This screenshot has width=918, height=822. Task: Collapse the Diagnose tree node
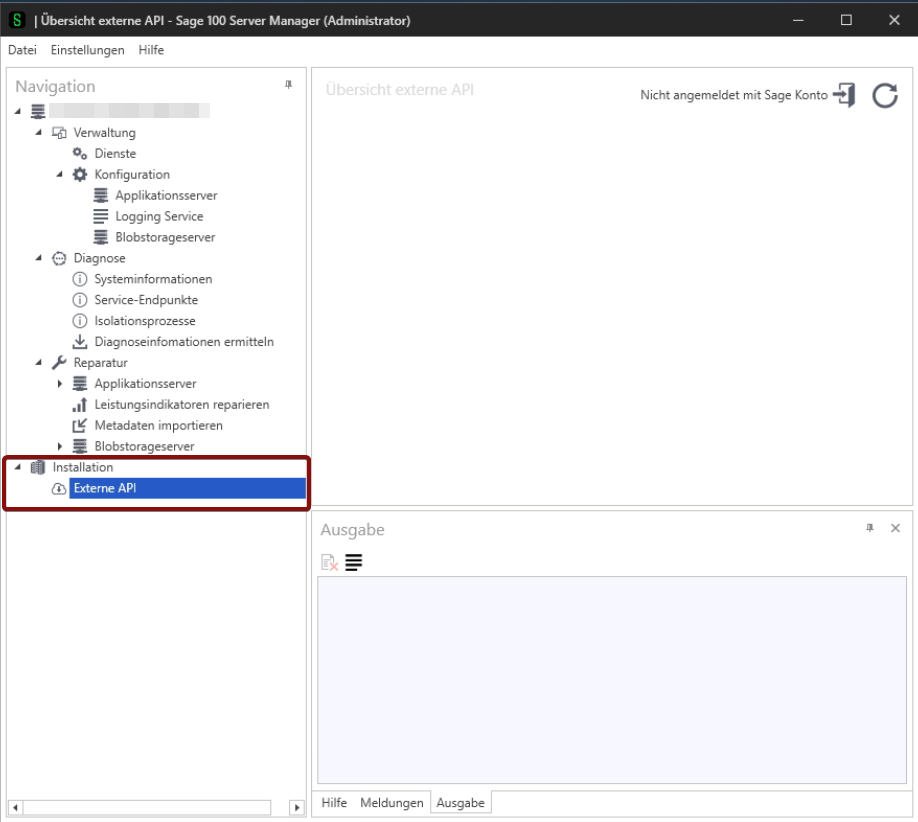[x=39, y=258]
